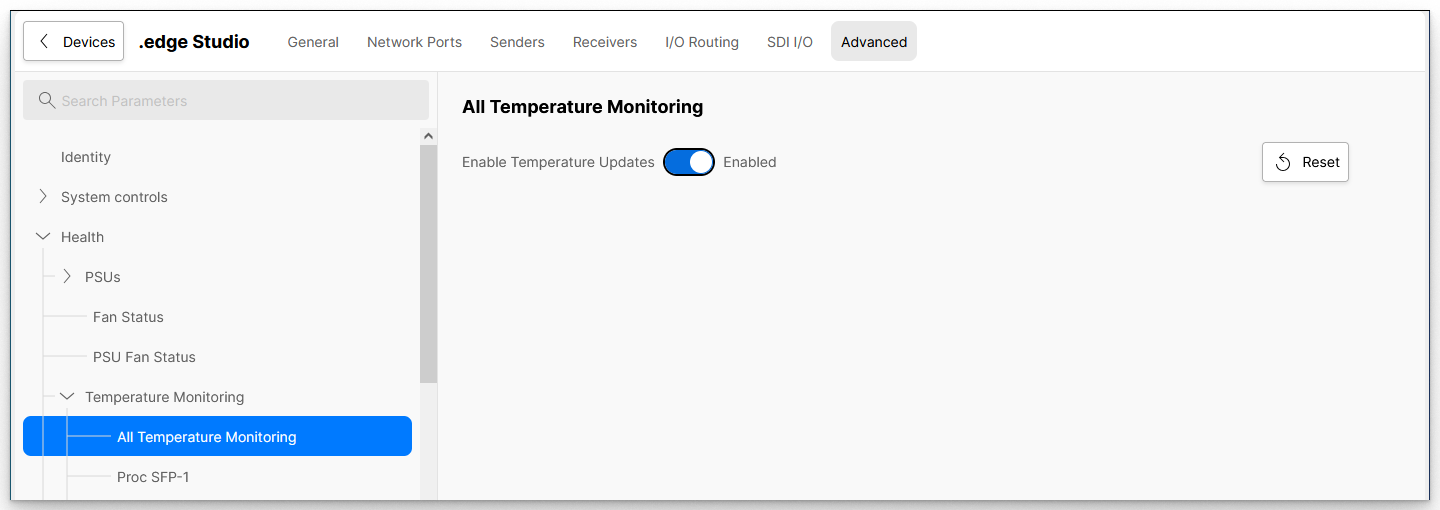
Task: Collapse the Health tree section
Action: click(43, 237)
